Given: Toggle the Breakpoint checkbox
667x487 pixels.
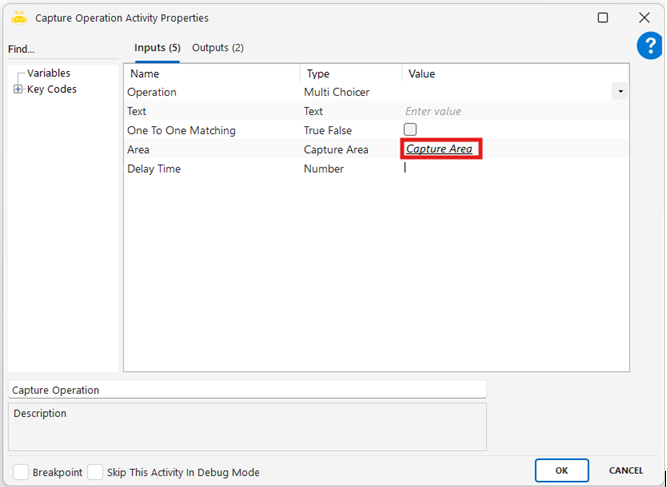Looking at the screenshot, I should pos(21,472).
